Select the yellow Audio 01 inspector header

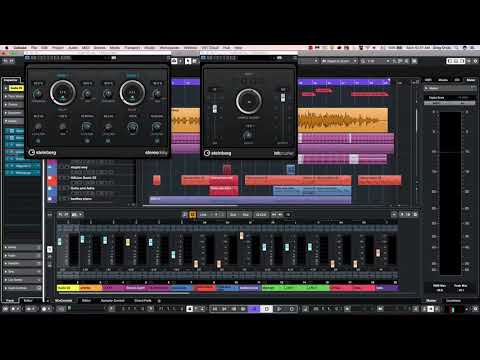coord(16,88)
